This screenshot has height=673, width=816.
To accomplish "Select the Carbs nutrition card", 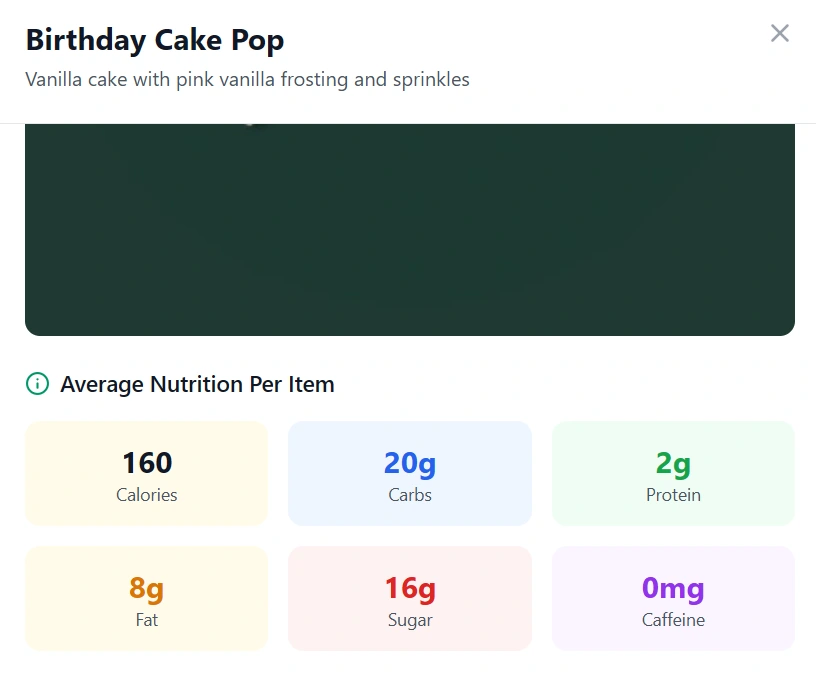I will coord(409,473).
